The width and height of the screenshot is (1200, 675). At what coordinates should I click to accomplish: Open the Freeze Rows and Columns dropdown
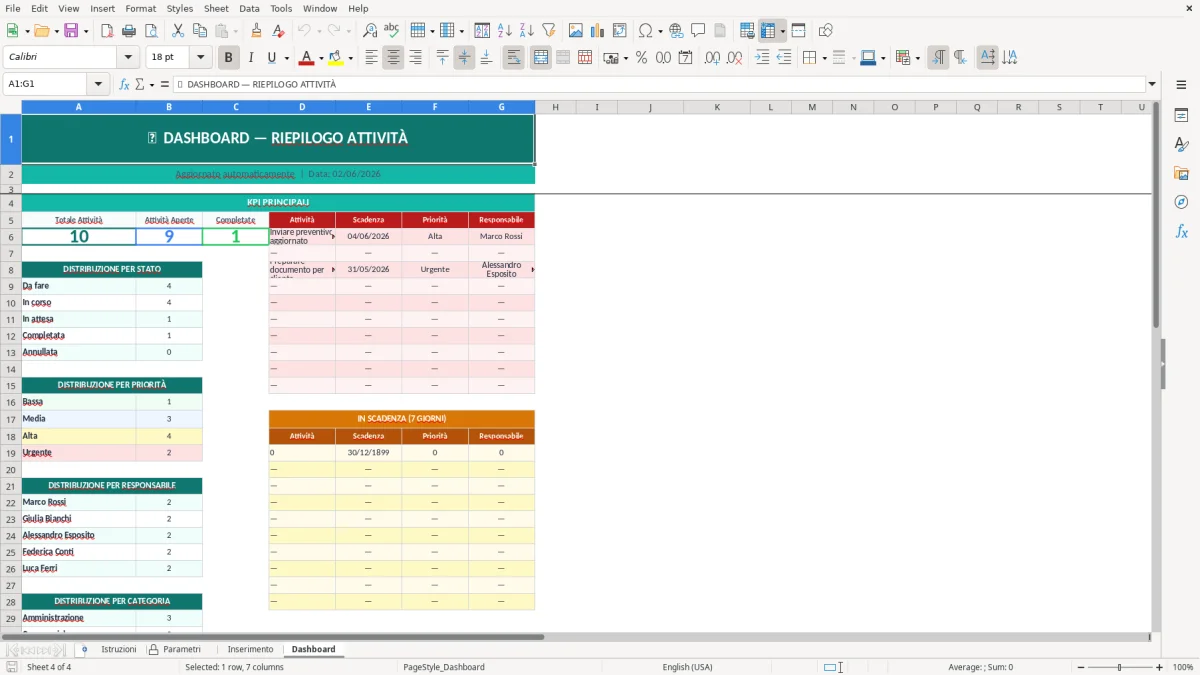pyautogui.click(x=783, y=31)
